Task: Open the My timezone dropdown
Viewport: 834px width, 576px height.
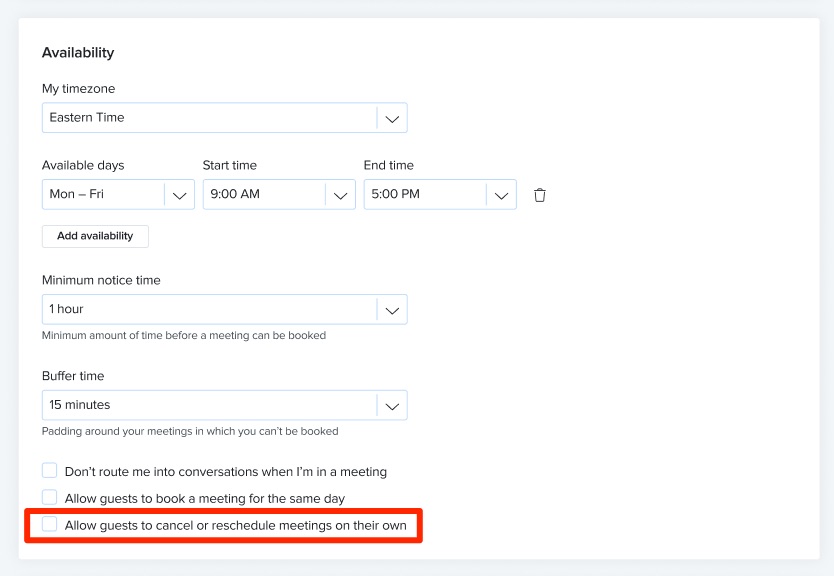Action: click(x=224, y=118)
